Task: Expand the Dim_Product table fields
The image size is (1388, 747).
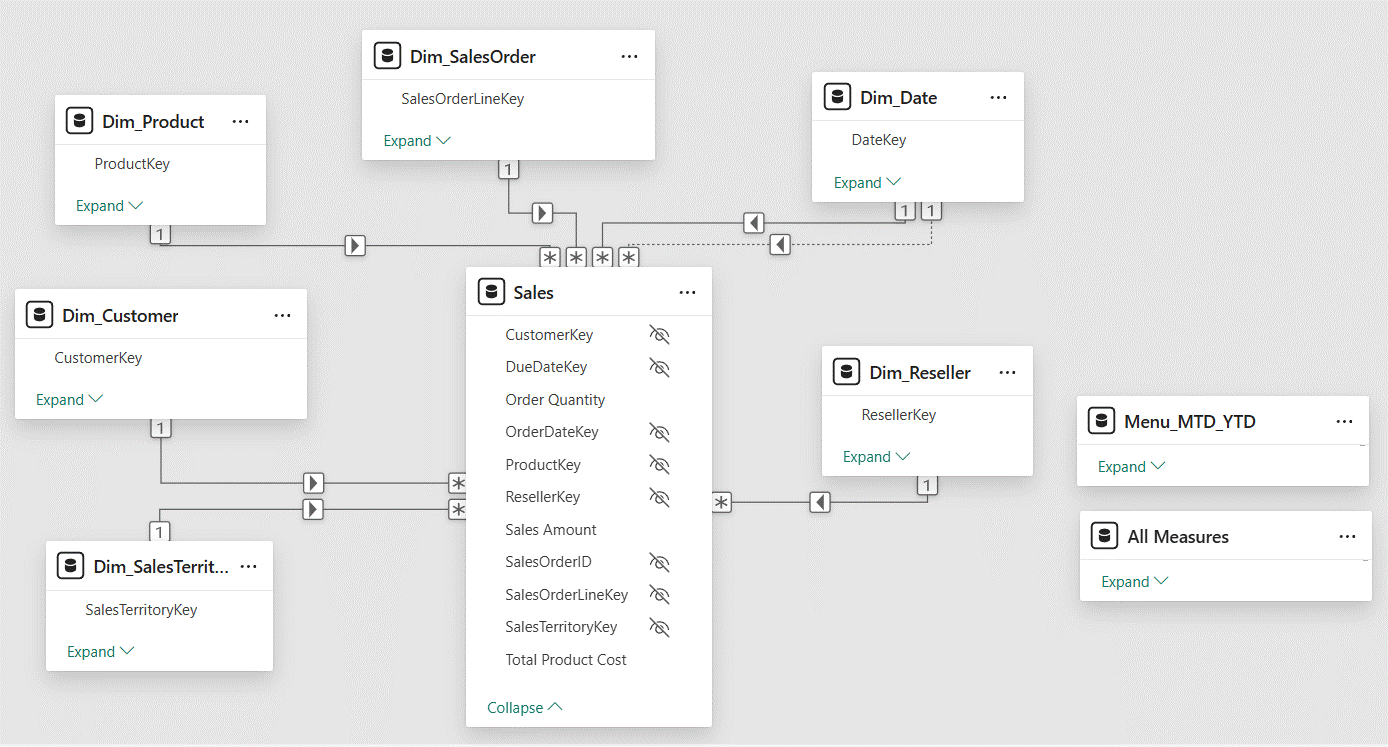Action: tap(109, 206)
